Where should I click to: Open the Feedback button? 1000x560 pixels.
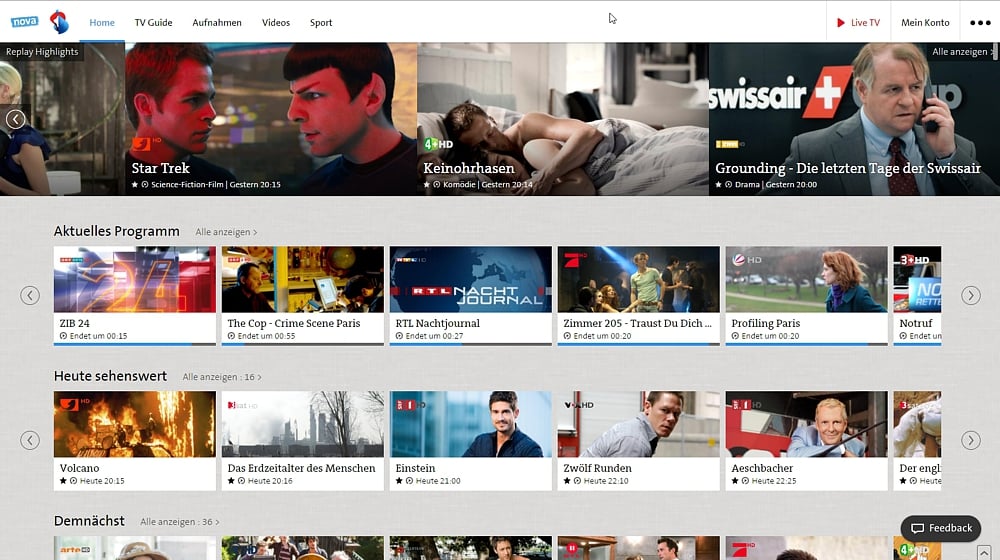point(941,528)
